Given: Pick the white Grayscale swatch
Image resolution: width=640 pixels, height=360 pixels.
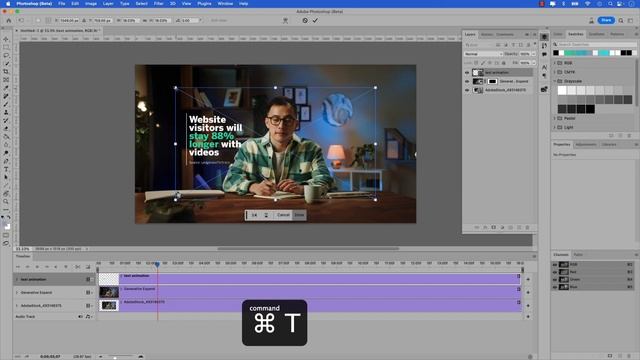Looking at the screenshot, I should coord(562,90).
